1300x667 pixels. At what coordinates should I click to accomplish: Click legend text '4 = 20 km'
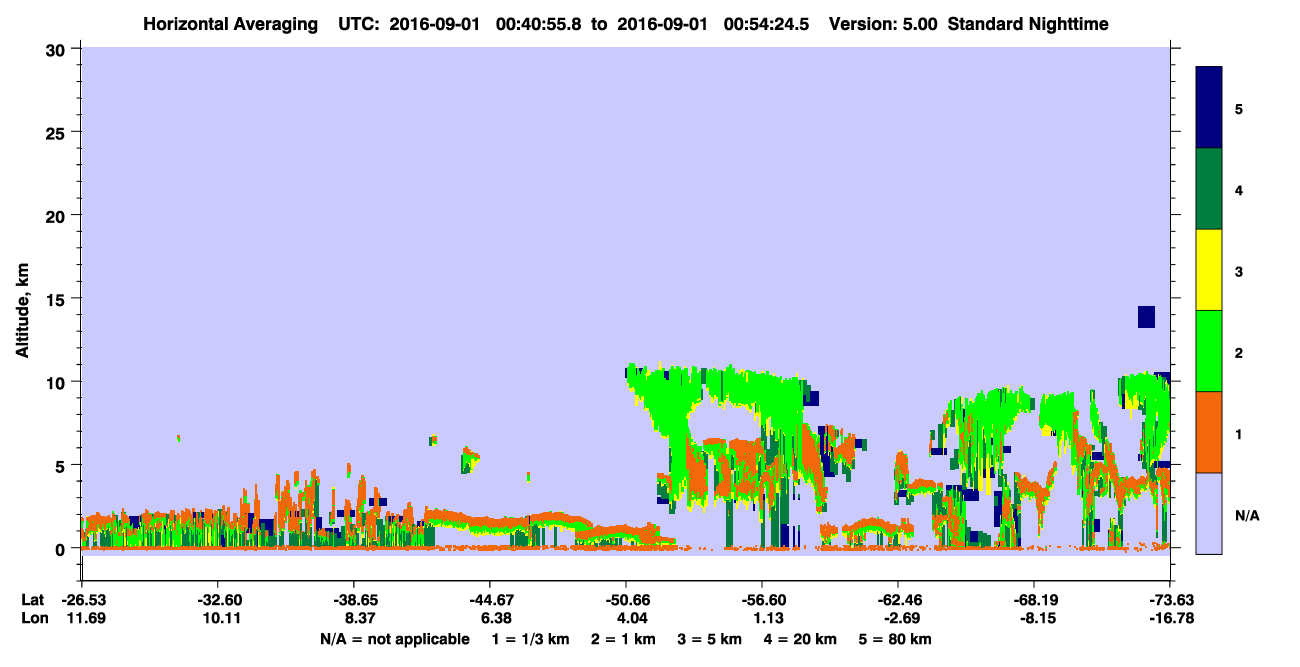point(801,639)
